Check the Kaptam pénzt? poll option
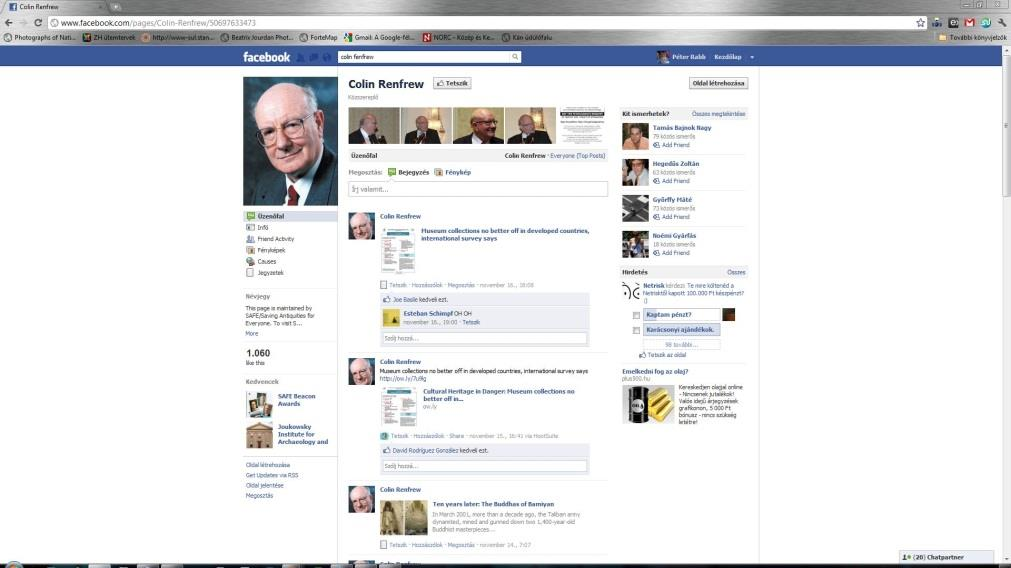 636,315
